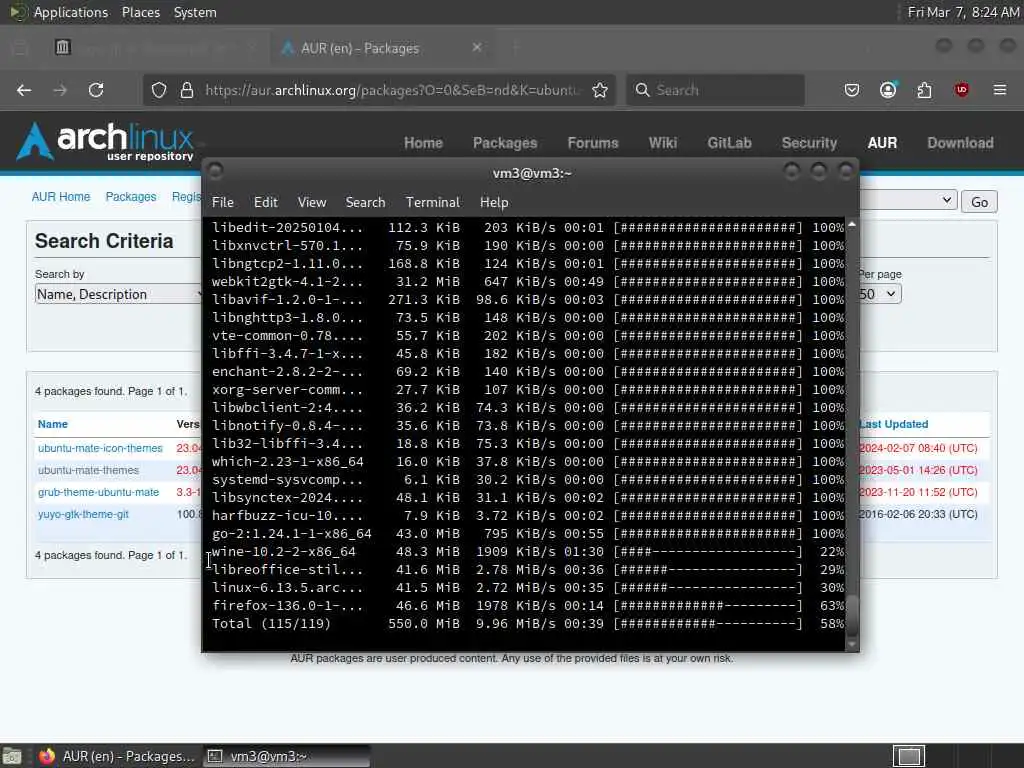Open the terminal Edit menu

266,202
